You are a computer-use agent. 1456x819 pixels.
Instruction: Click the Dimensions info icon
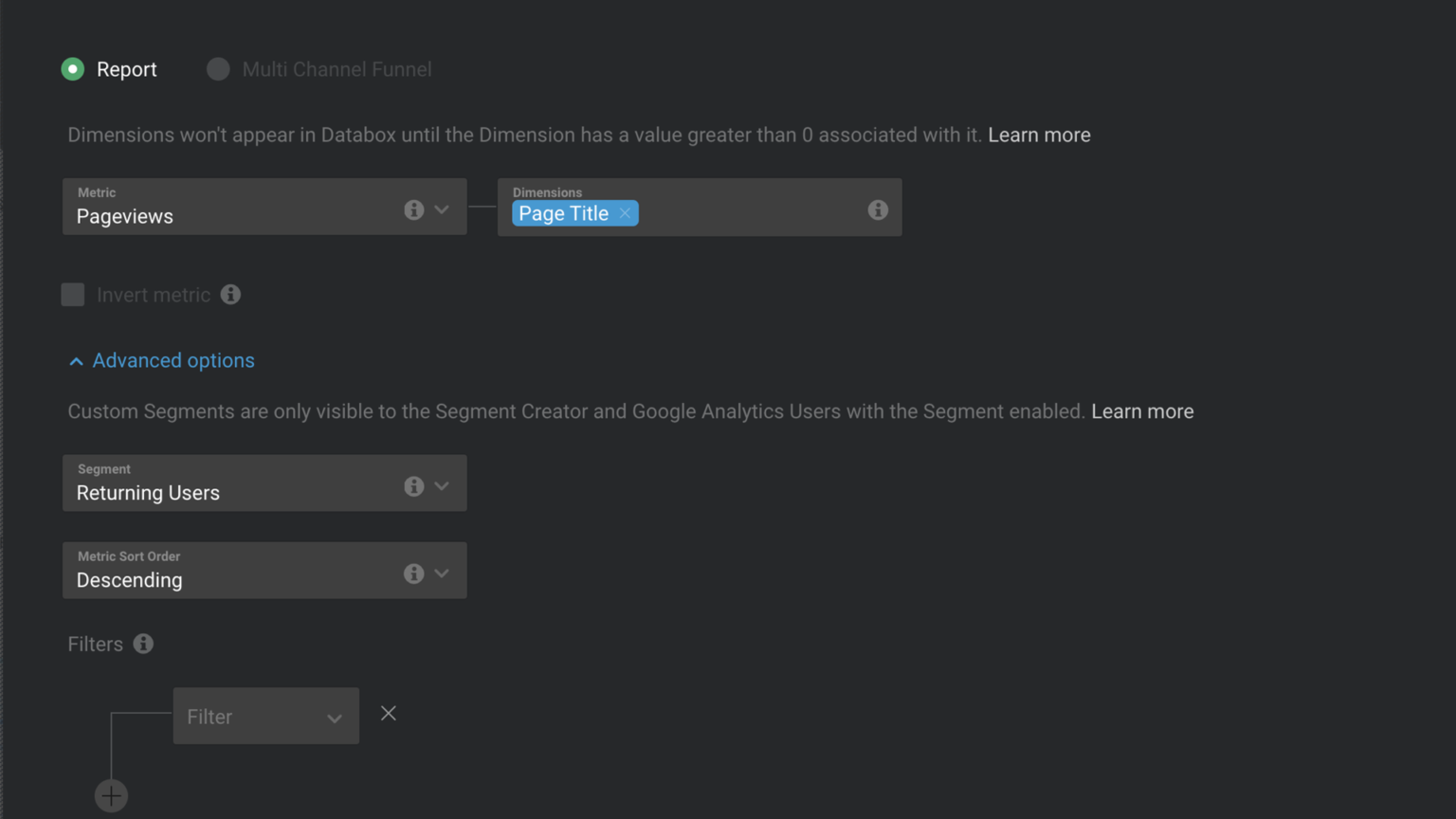(x=878, y=209)
